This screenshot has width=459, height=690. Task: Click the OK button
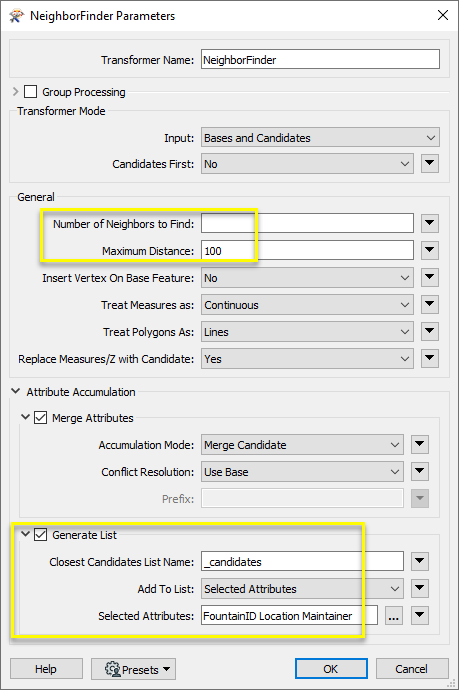[x=331, y=669]
